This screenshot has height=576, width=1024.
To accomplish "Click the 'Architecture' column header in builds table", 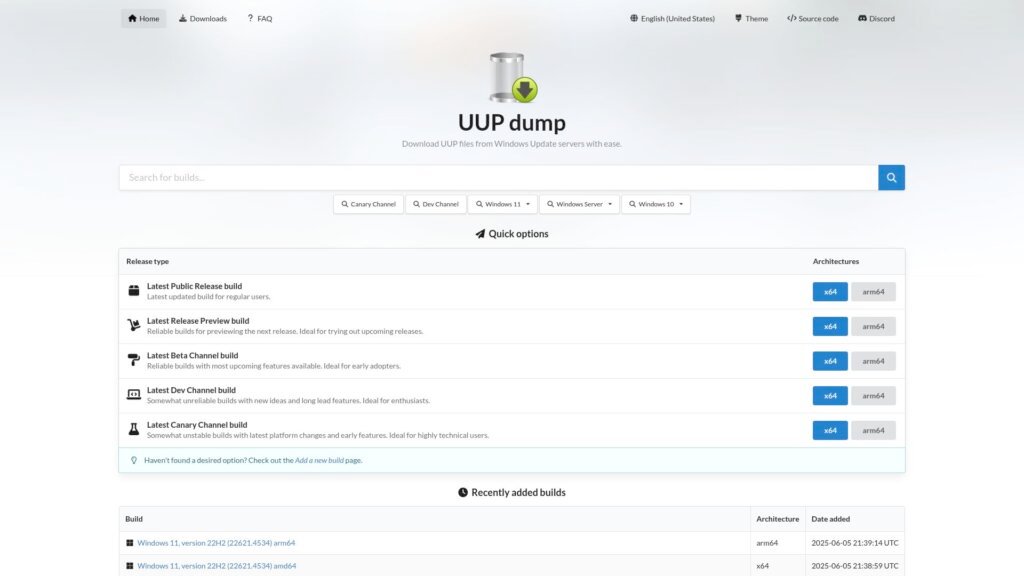I will (x=778, y=519).
